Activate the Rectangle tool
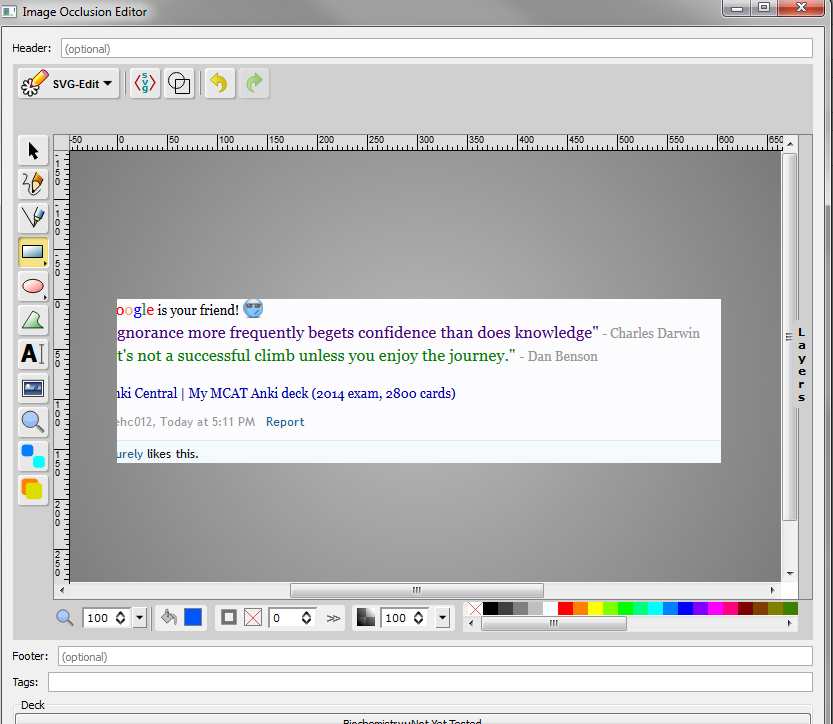833x724 pixels. (33, 252)
